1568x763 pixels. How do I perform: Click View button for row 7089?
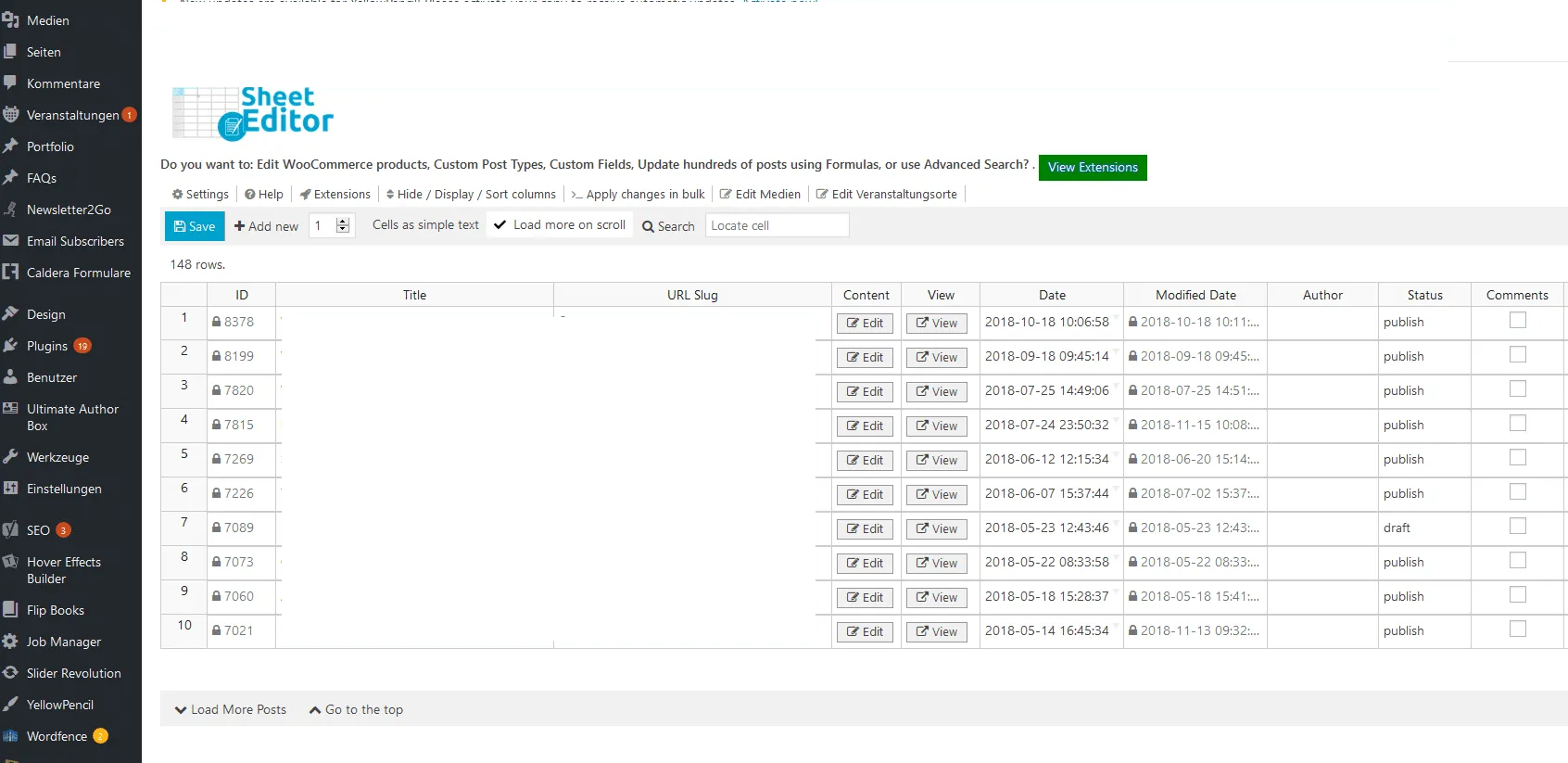[937, 528]
